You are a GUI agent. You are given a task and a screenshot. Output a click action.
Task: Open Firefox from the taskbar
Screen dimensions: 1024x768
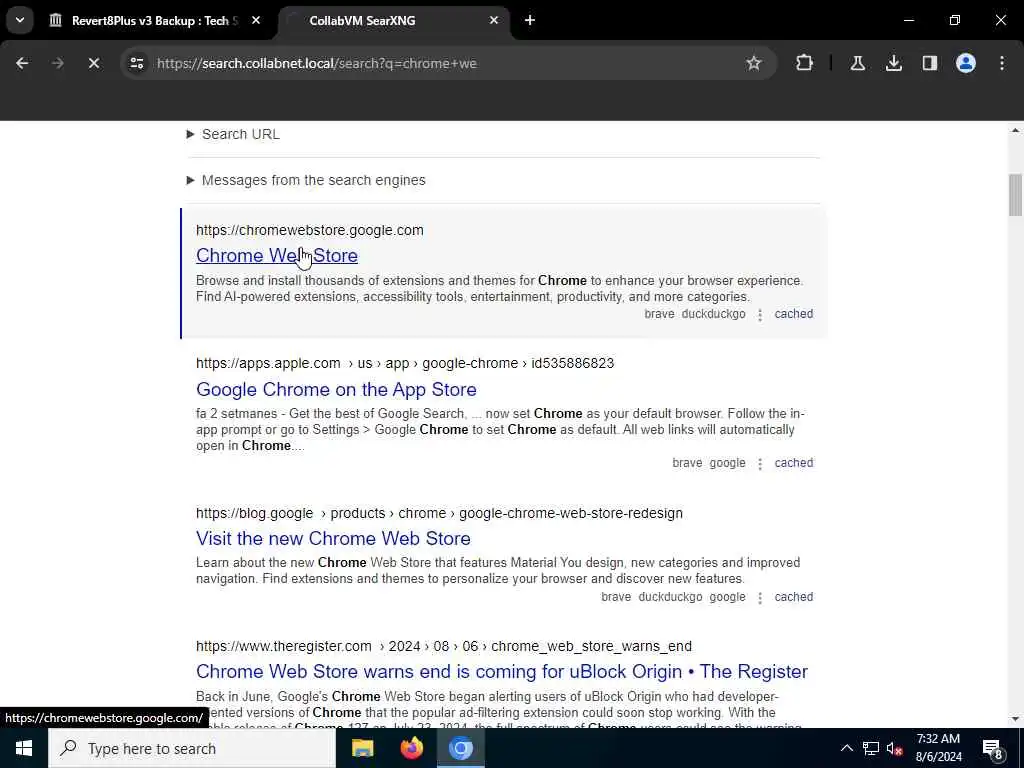pos(411,748)
